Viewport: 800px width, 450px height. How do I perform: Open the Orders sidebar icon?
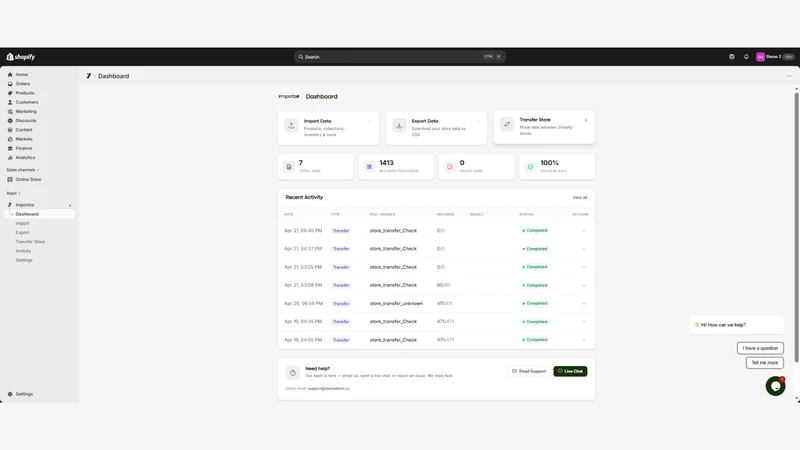coord(10,84)
